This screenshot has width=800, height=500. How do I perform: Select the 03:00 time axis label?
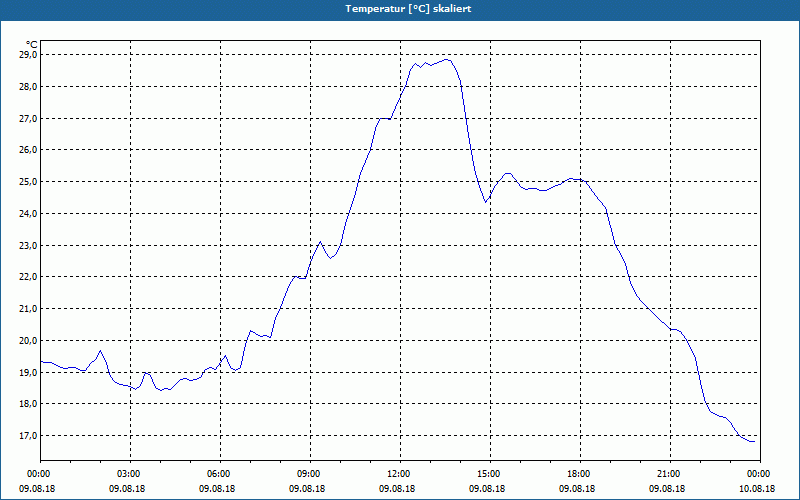(x=128, y=474)
